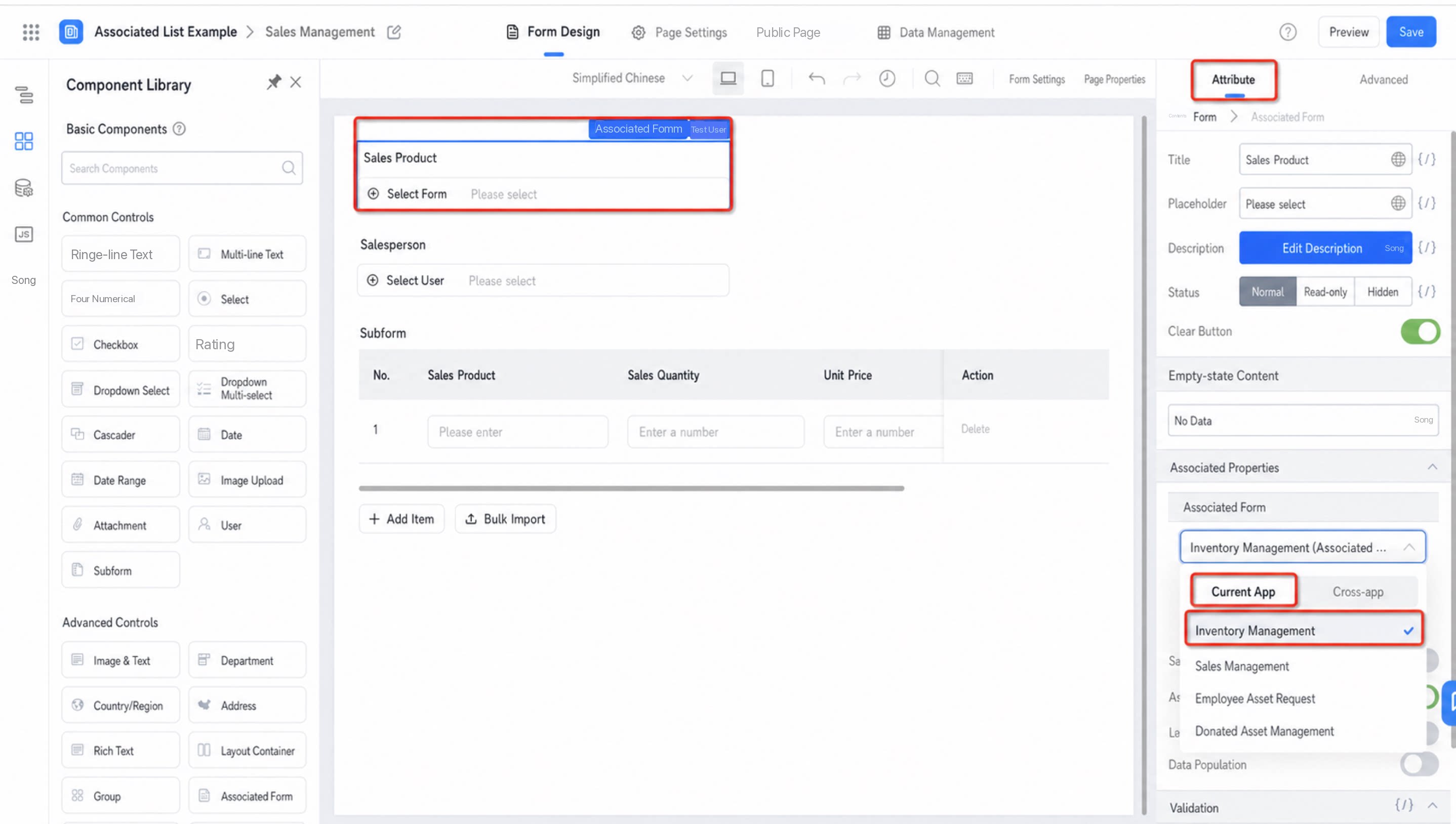Click the undo arrow icon
The width and height of the screenshot is (1456, 824).
click(816, 78)
